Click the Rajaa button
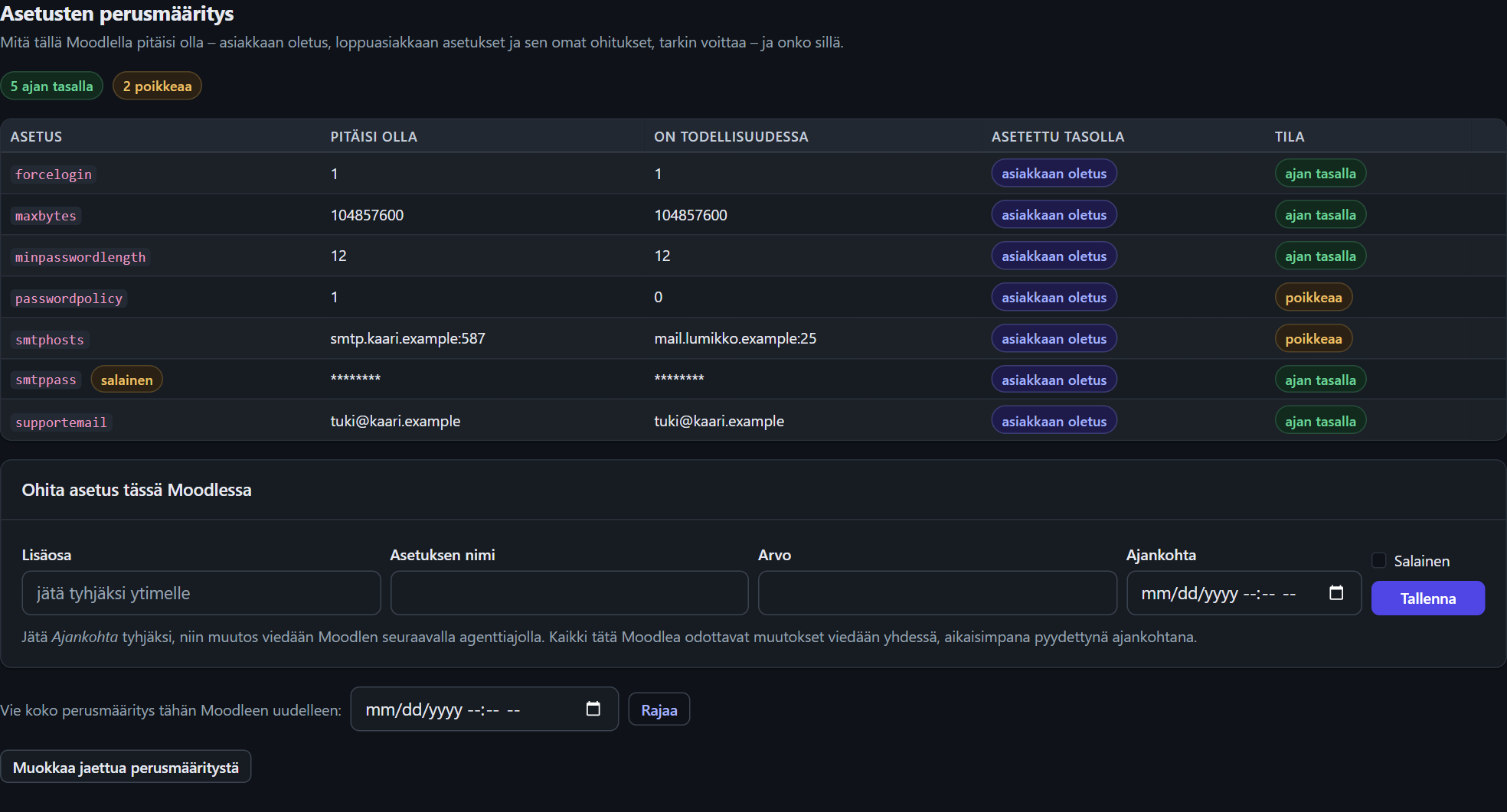 (x=659, y=709)
